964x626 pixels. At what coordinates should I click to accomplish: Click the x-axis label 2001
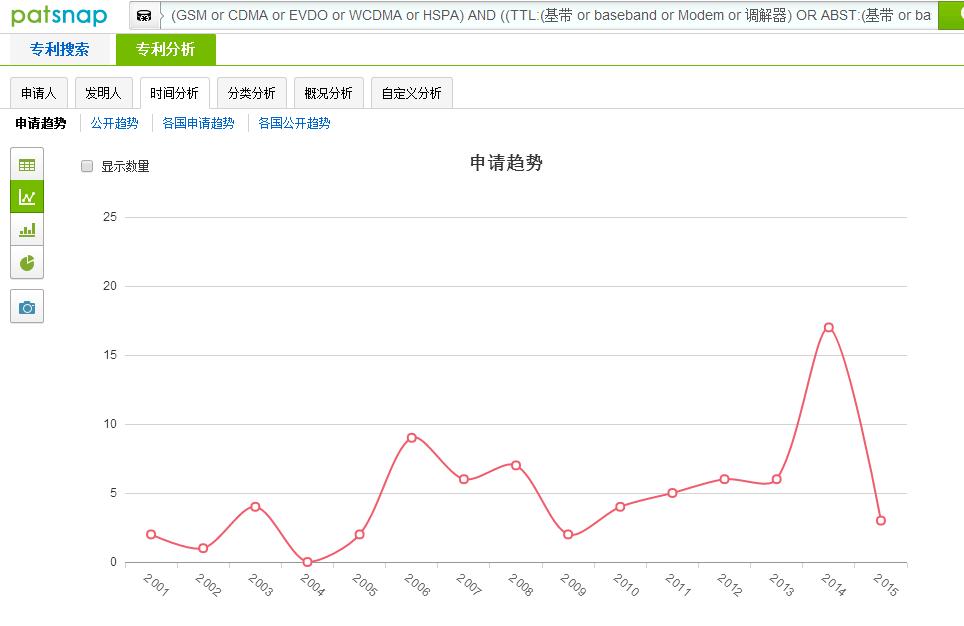(156, 584)
